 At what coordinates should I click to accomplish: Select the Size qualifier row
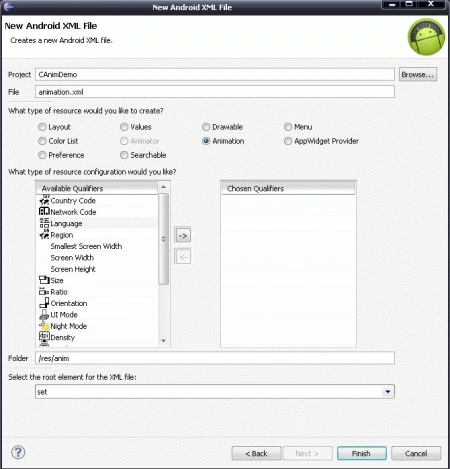coord(97,280)
